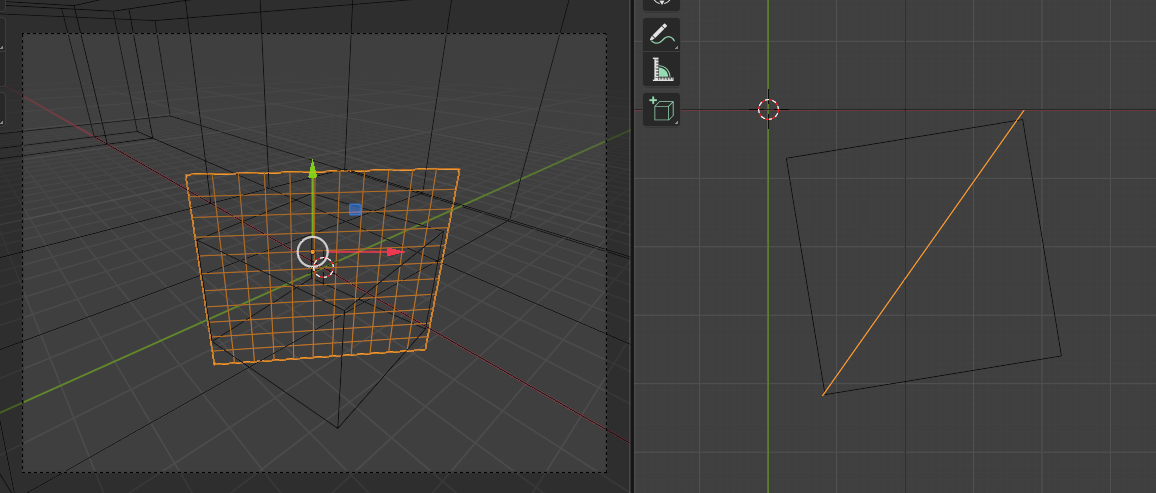Click bottom vertex of black wireframe cube

[x=337, y=428]
